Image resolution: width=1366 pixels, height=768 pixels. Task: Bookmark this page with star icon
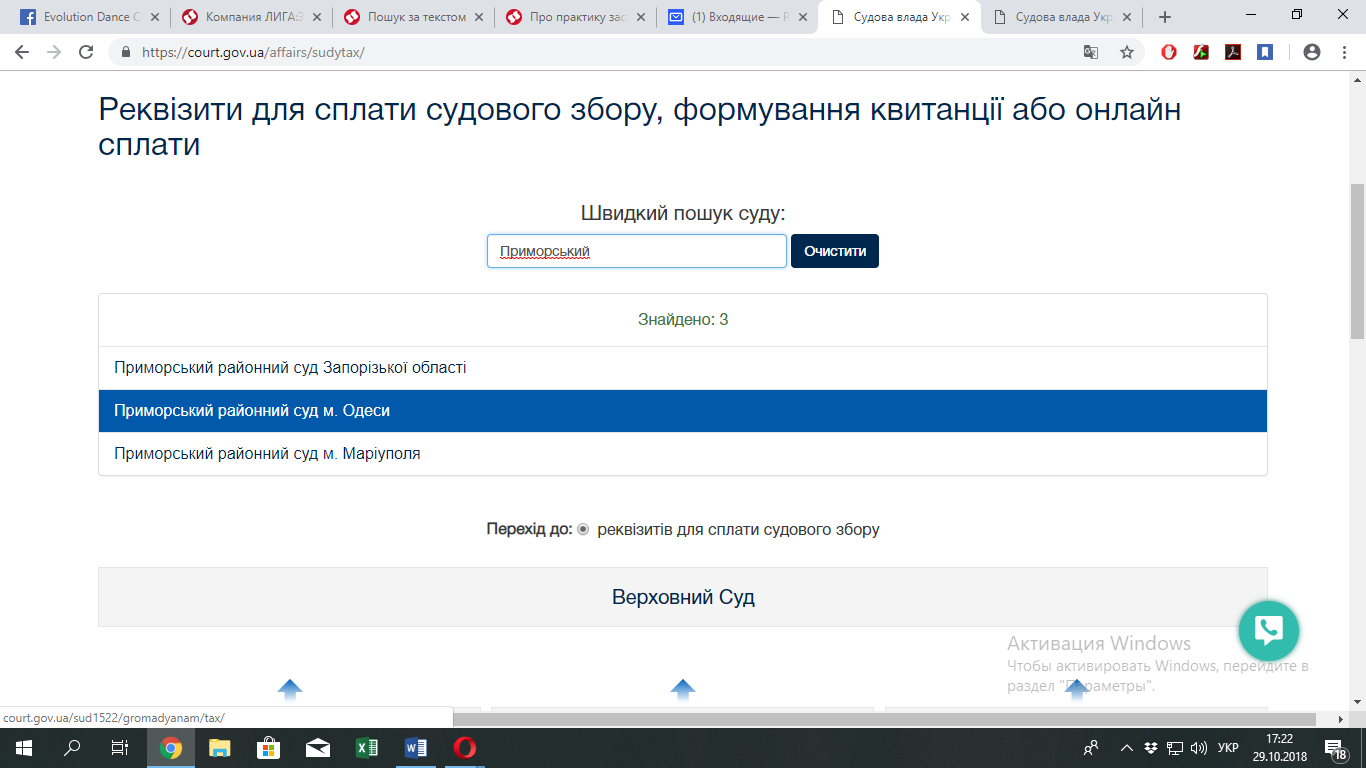tap(1127, 52)
